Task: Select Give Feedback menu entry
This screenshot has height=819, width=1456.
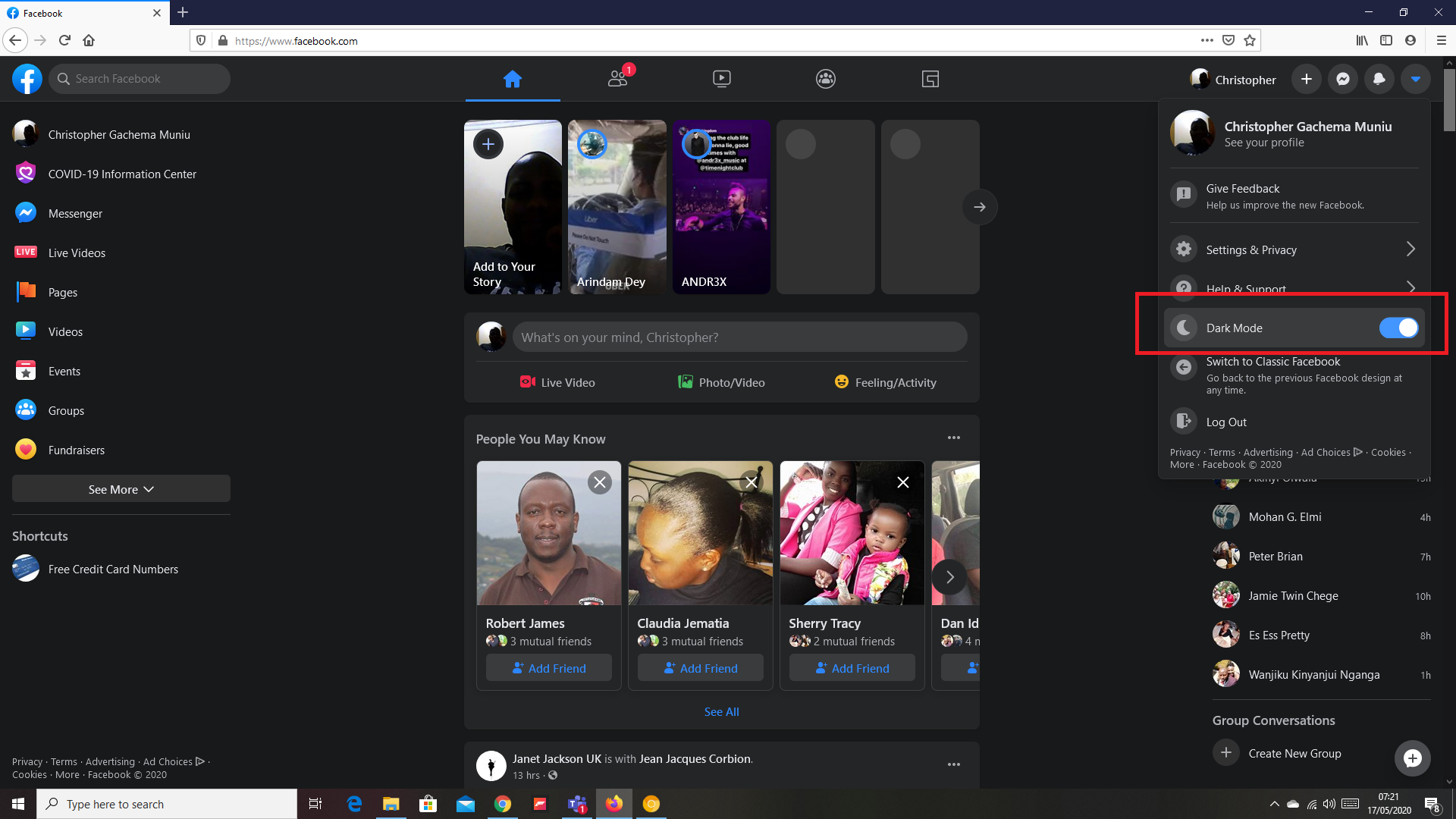Action: (1294, 196)
